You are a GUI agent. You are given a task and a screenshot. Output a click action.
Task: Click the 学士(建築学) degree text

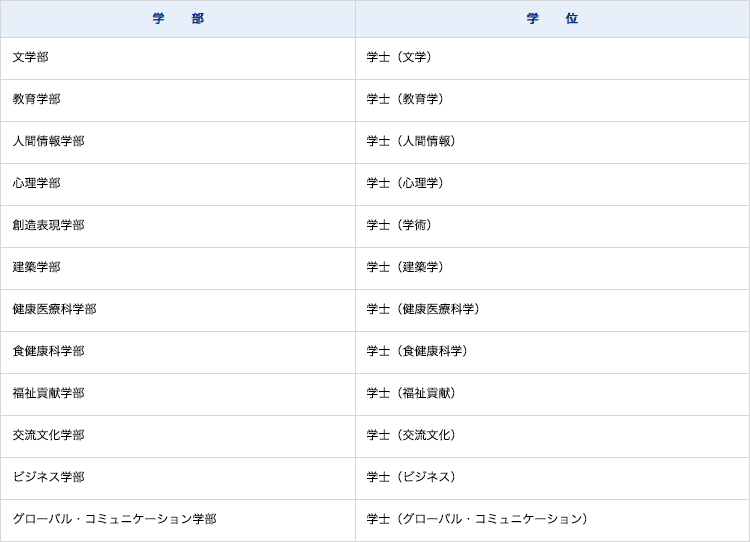(x=408, y=268)
